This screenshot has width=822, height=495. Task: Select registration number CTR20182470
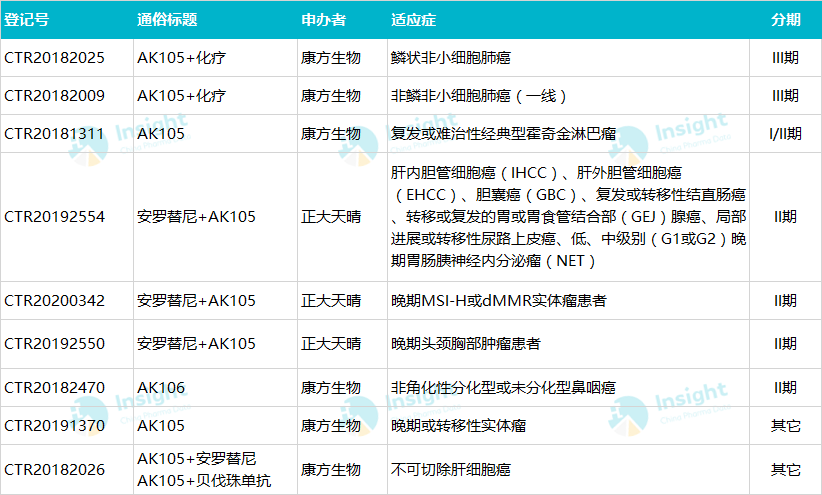point(55,388)
